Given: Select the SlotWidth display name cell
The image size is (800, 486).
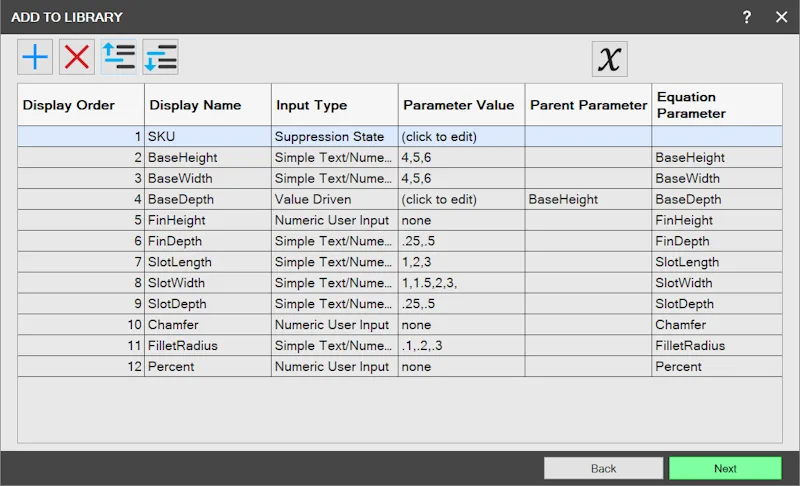Looking at the screenshot, I should pyautogui.click(x=208, y=283).
